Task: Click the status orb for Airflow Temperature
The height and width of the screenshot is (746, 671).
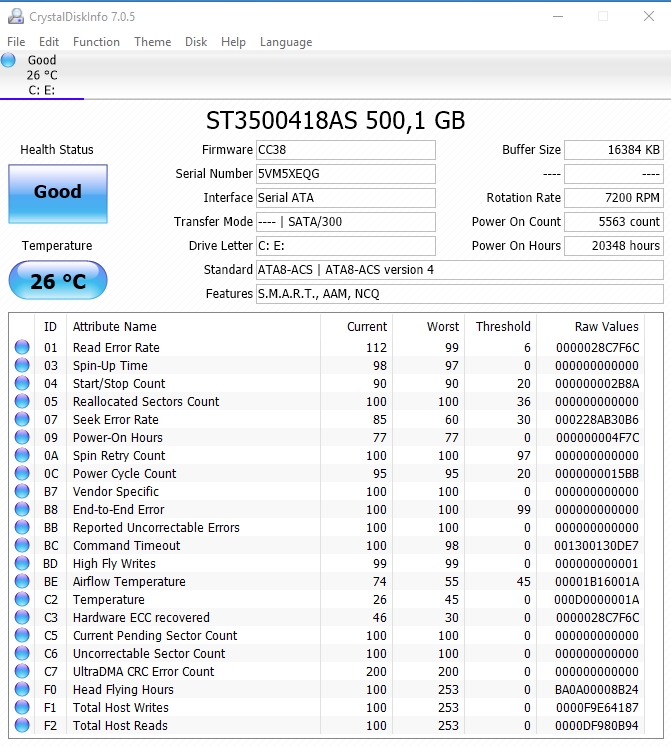Action: coord(22,581)
